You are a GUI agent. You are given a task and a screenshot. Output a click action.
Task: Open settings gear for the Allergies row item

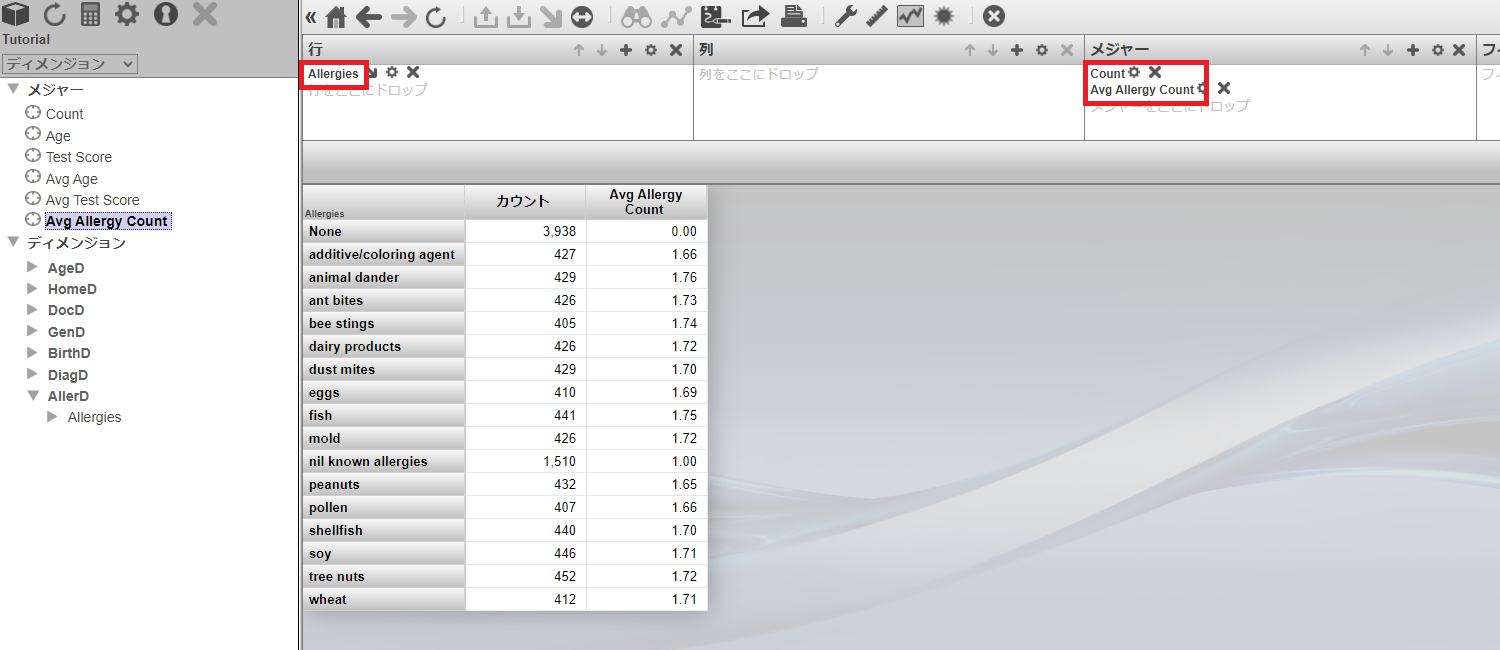(392, 72)
